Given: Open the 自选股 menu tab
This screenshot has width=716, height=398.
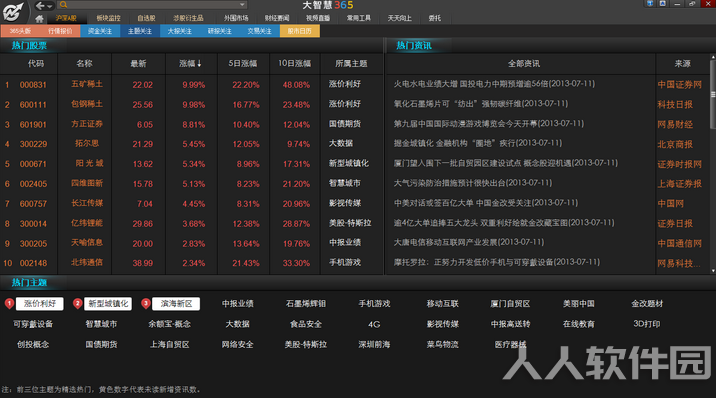Looking at the screenshot, I should [146, 18].
